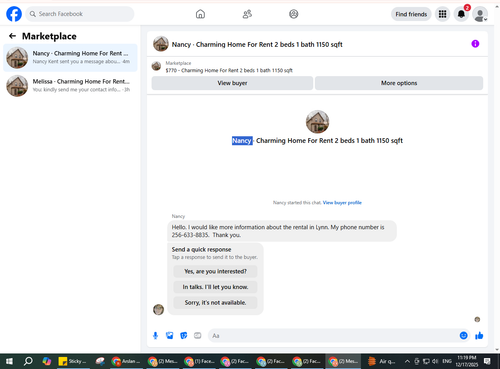Click the $770 Marketplace listing title

tap(229, 70)
